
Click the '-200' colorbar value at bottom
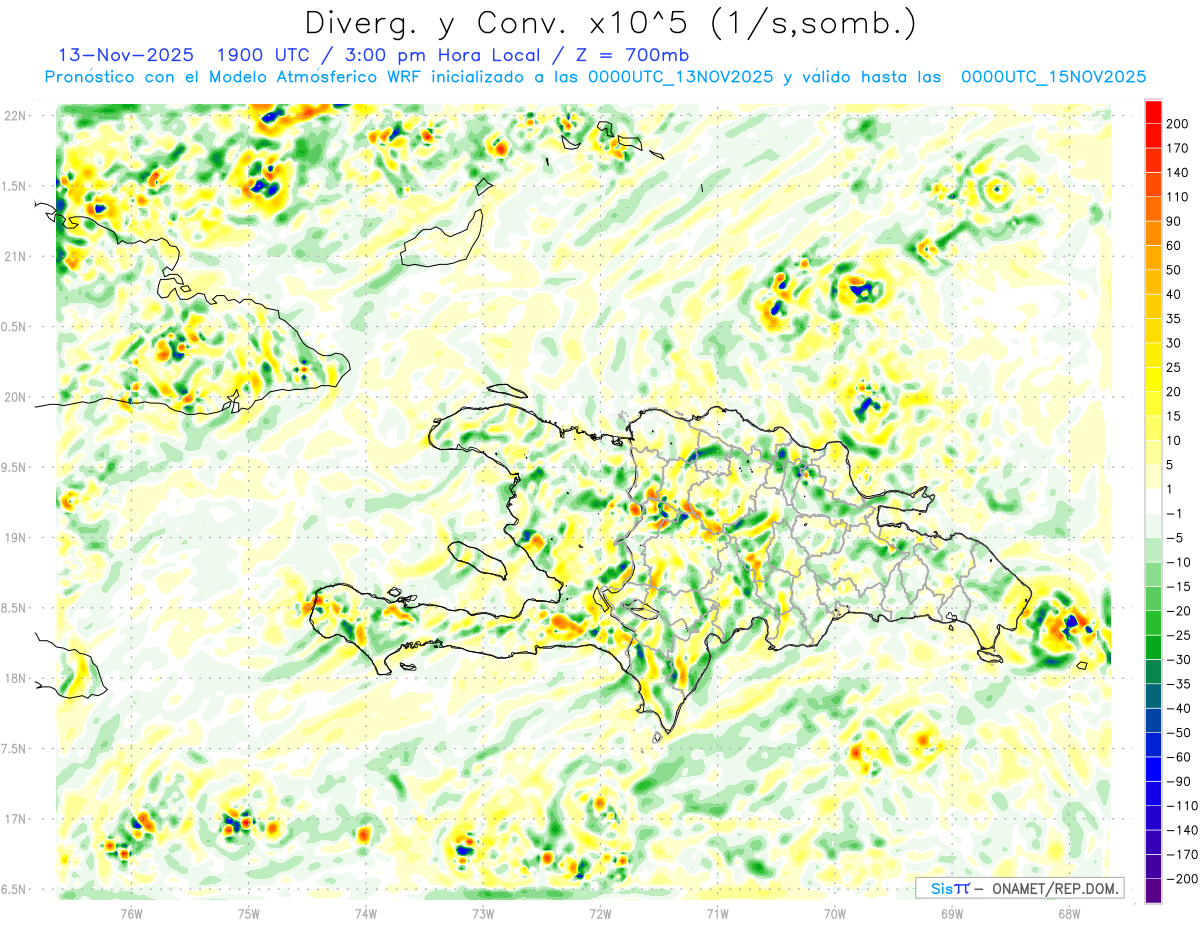1181,879
